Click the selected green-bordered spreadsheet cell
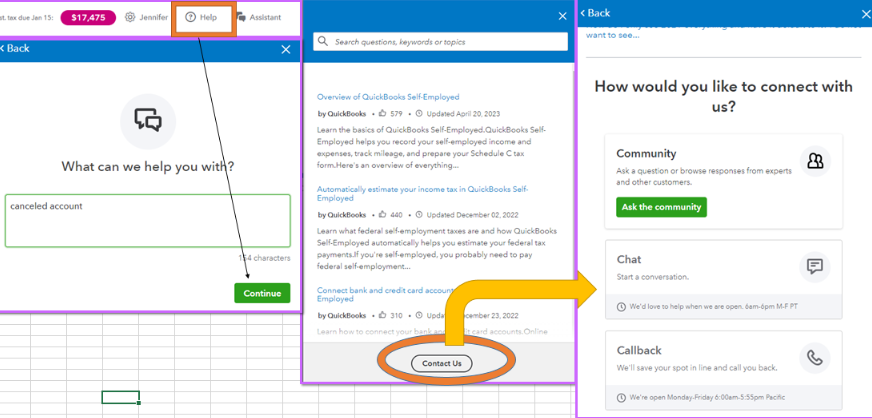 tap(120, 397)
